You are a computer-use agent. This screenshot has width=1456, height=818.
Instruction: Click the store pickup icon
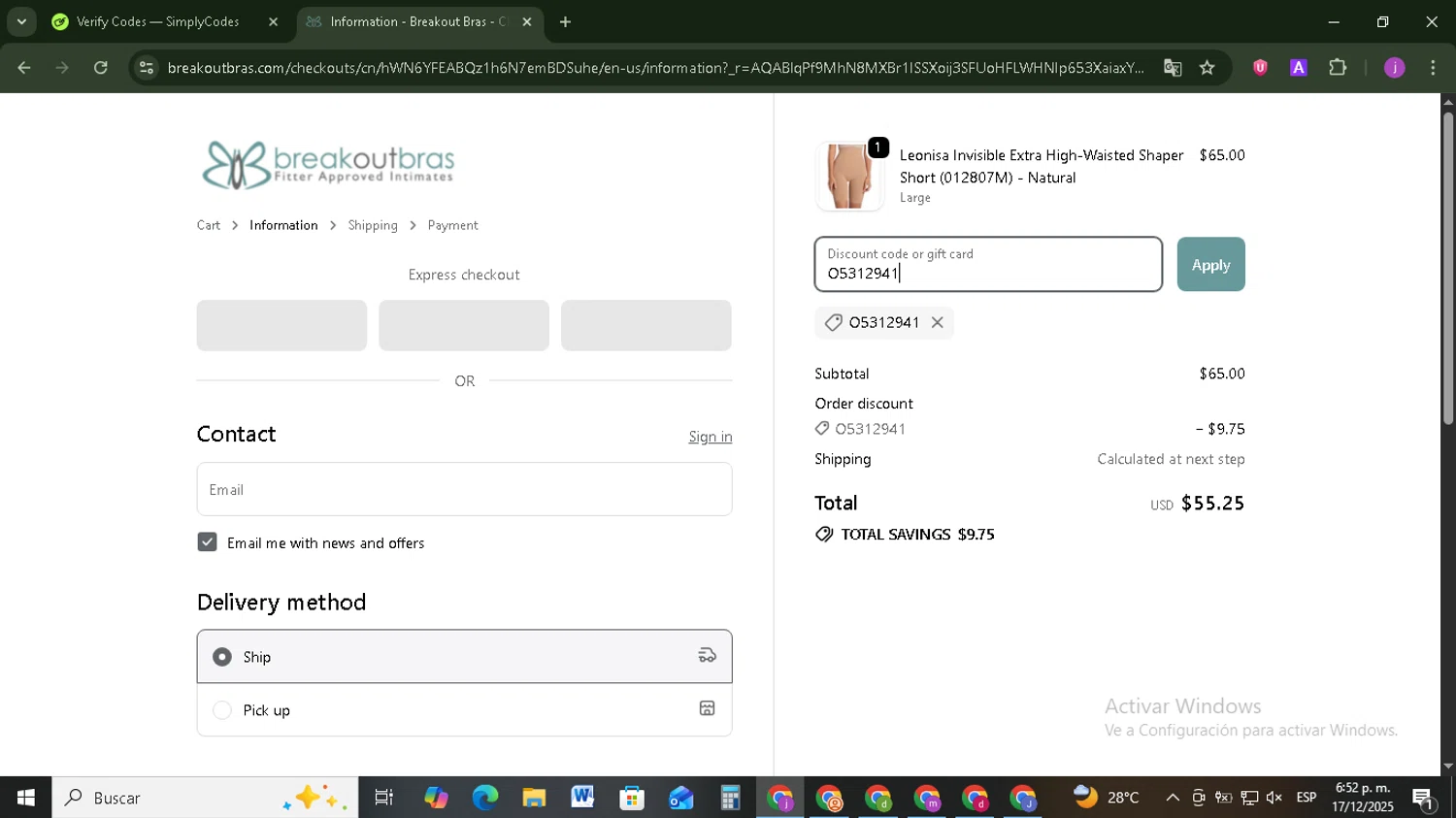coord(707,709)
